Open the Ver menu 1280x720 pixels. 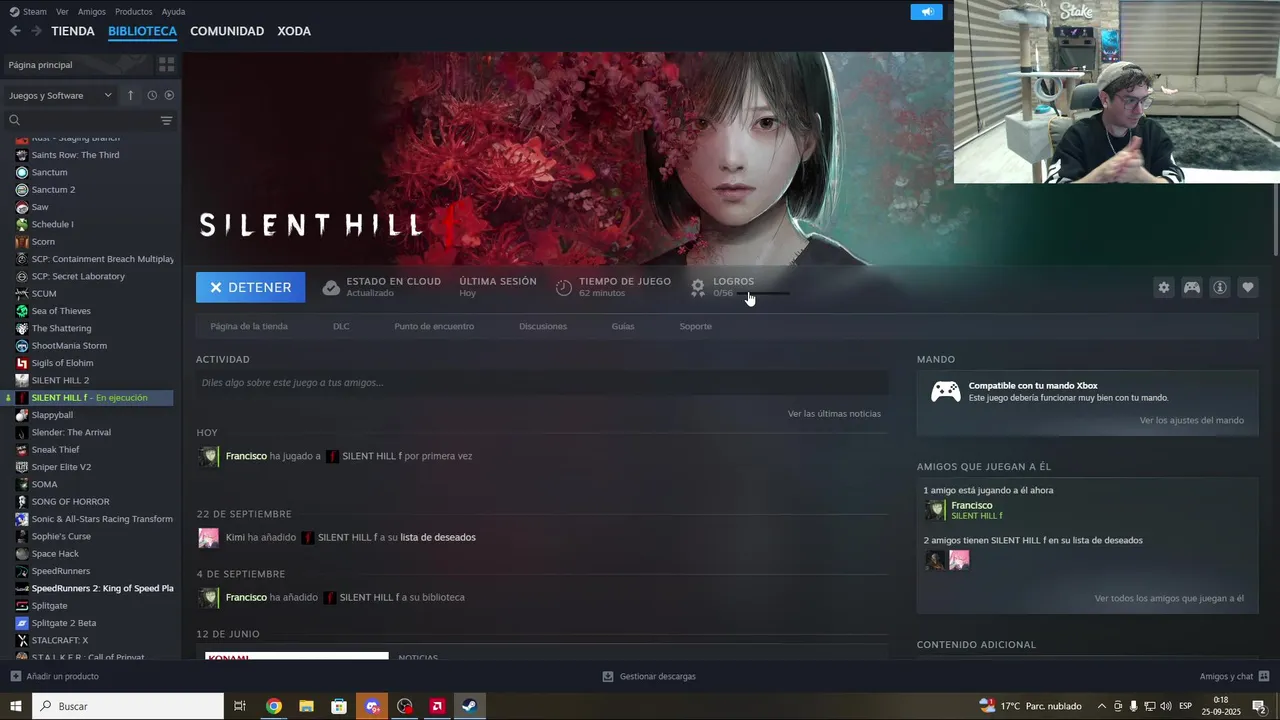[62, 12]
